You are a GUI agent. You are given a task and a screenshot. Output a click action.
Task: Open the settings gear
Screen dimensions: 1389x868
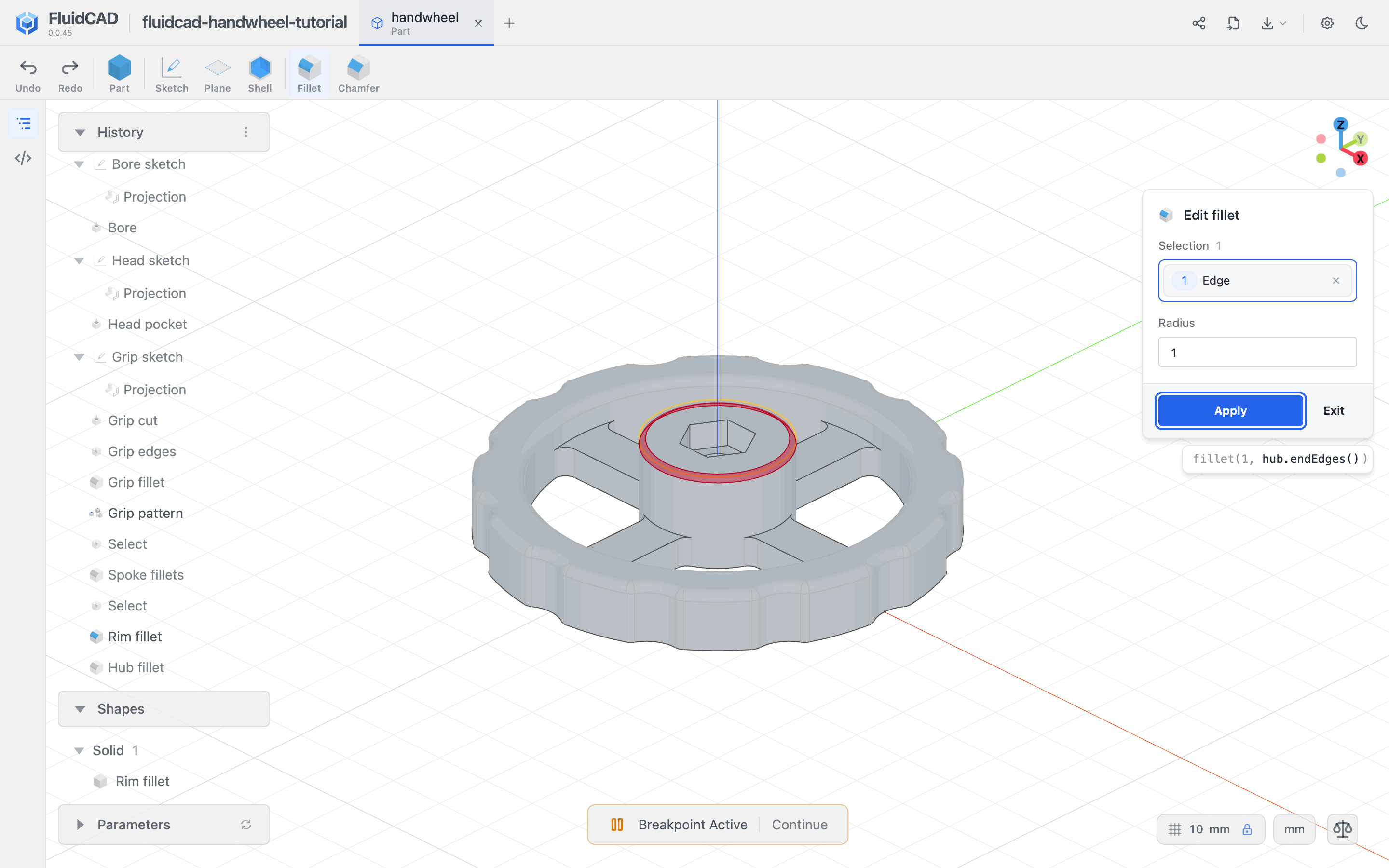[1327, 23]
